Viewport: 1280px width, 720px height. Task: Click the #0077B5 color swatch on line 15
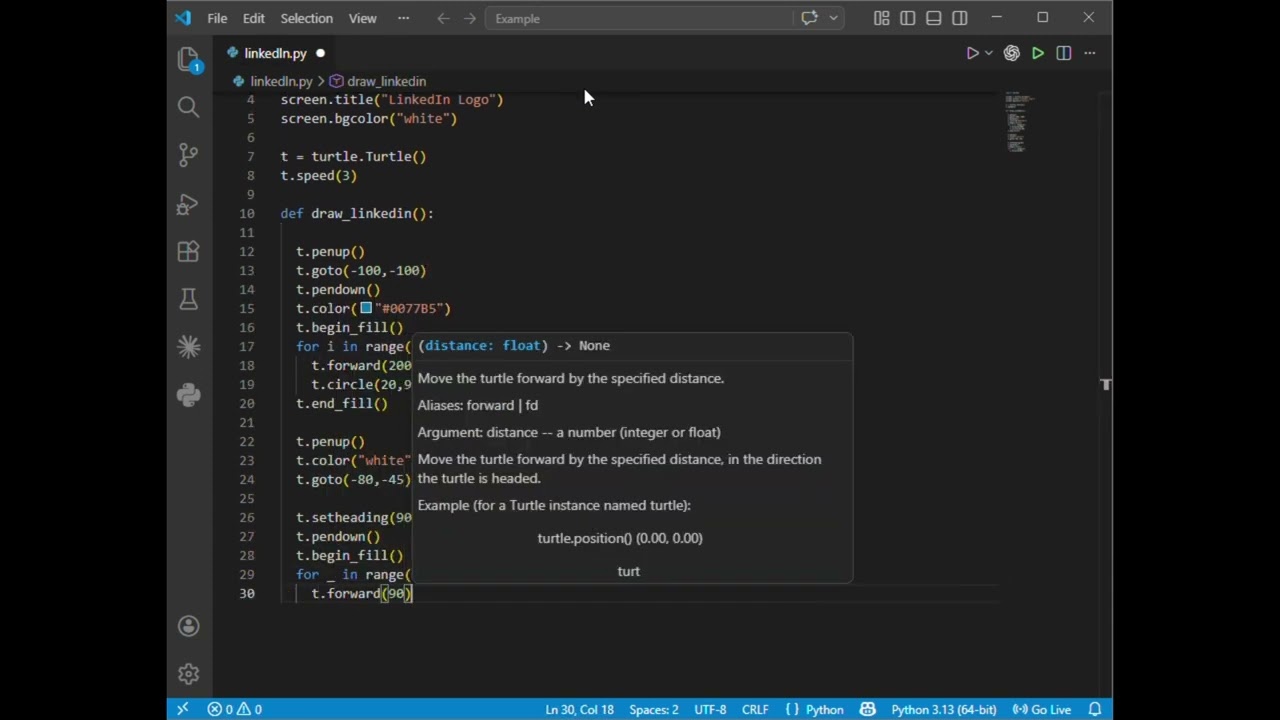[366, 308]
